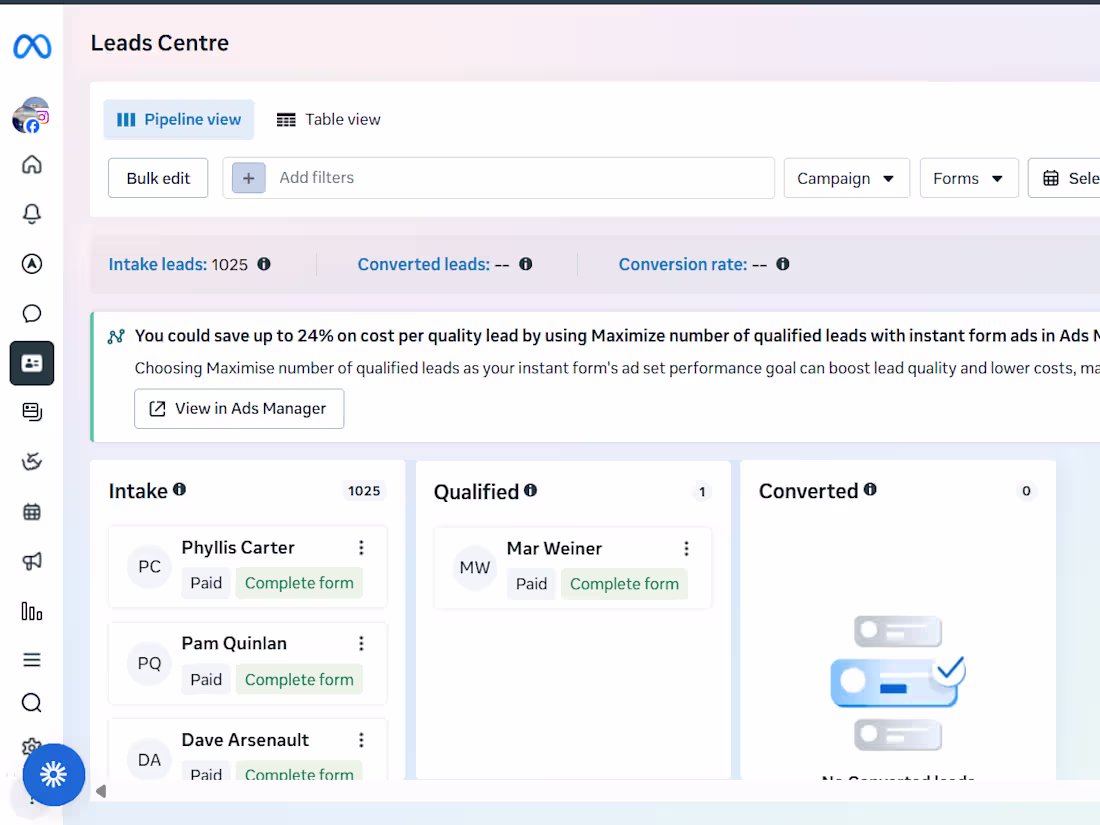The image size is (1100, 825).
Task: Show info for Conversion rate metric
Action: (x=783, y=264)
